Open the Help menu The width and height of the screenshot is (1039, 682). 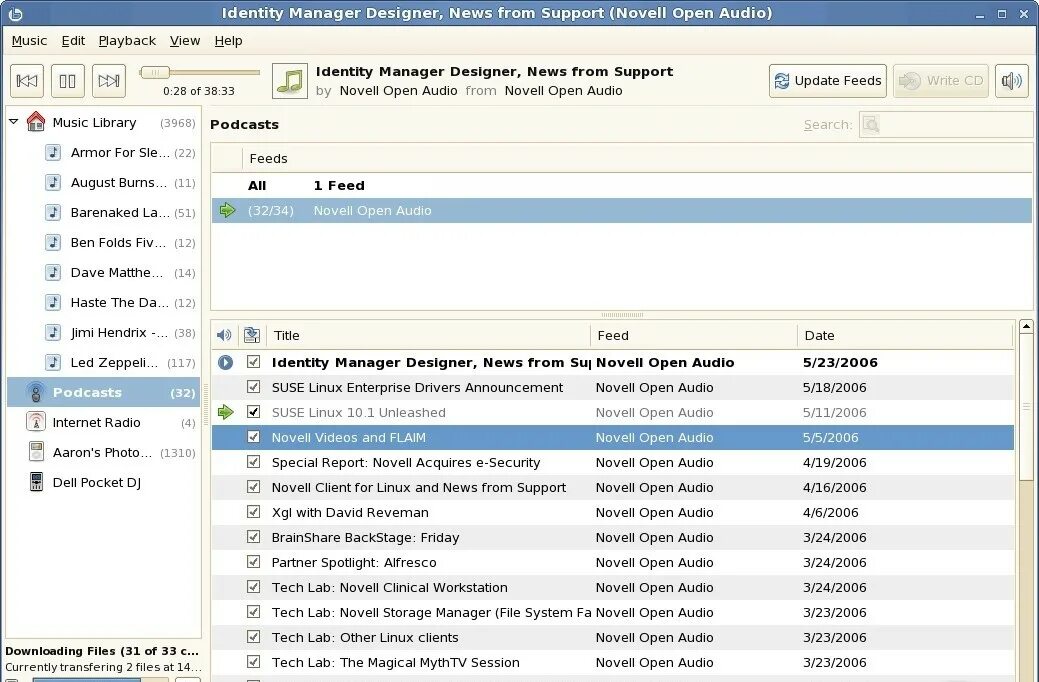228,40
